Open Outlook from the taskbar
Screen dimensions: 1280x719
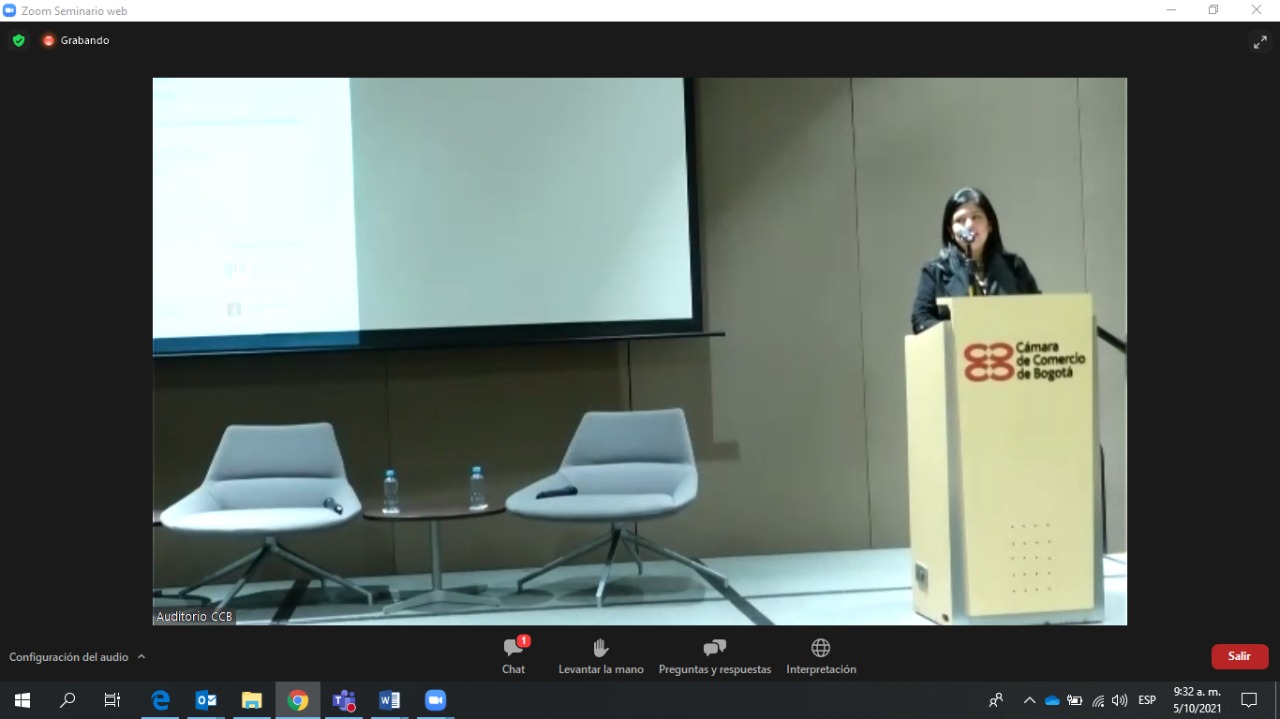point(206,700)
